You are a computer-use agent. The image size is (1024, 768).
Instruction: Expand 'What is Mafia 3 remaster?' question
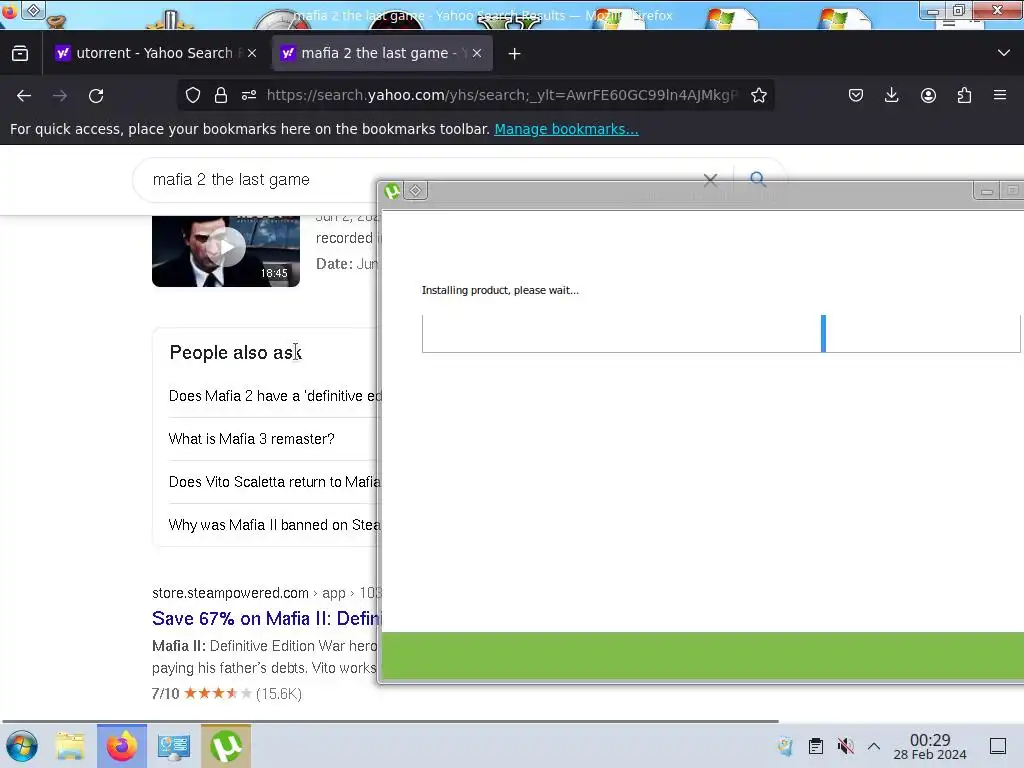tap(251, 439)
